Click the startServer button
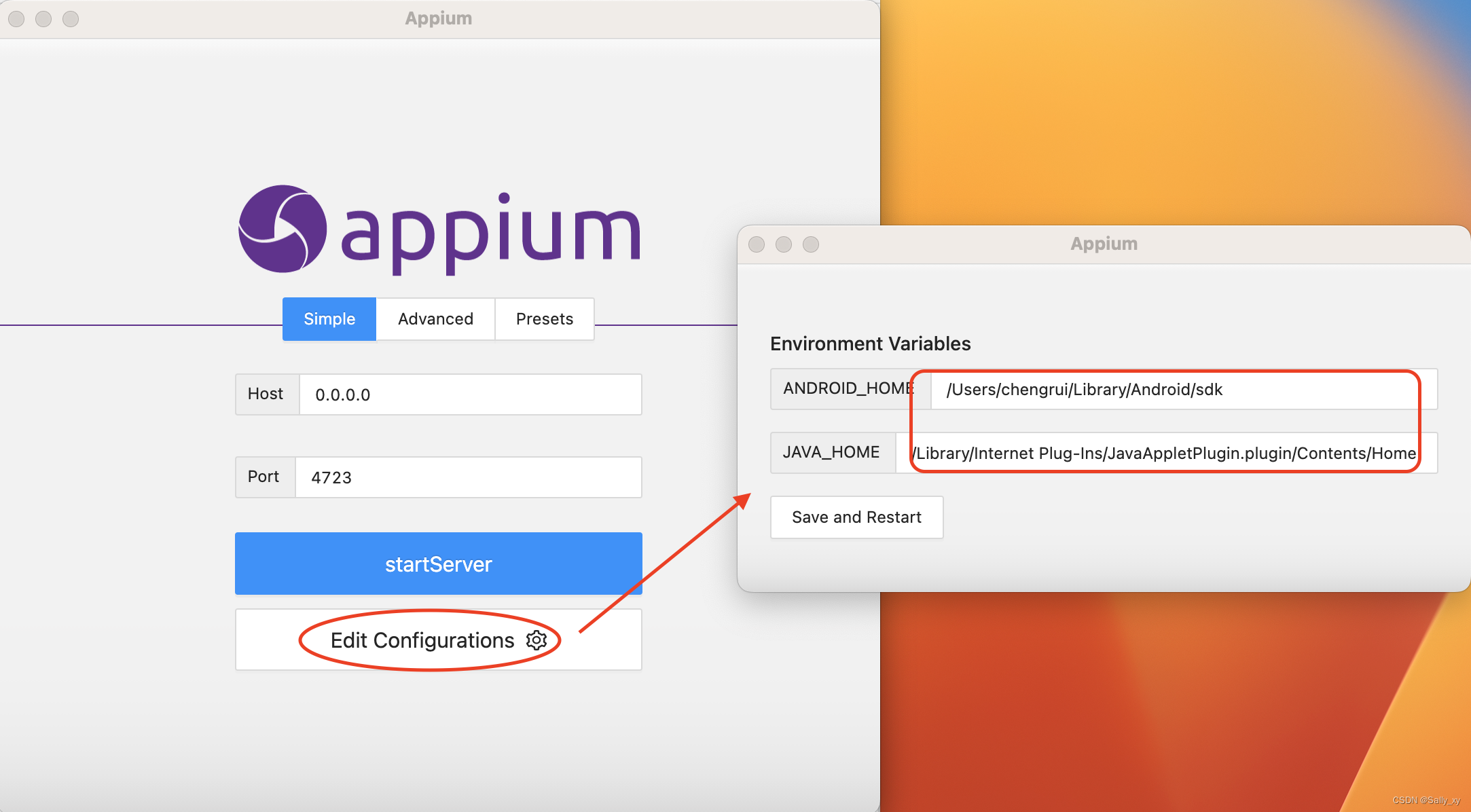The height and width of the screenshot is (812, 1471). pos(439,564)
